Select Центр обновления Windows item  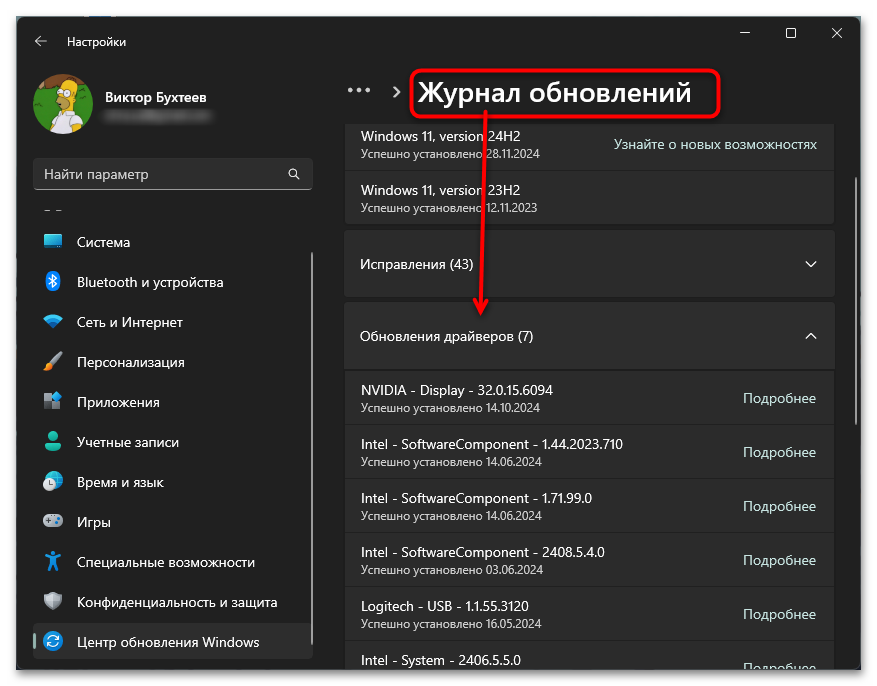[x=172, y=642]
